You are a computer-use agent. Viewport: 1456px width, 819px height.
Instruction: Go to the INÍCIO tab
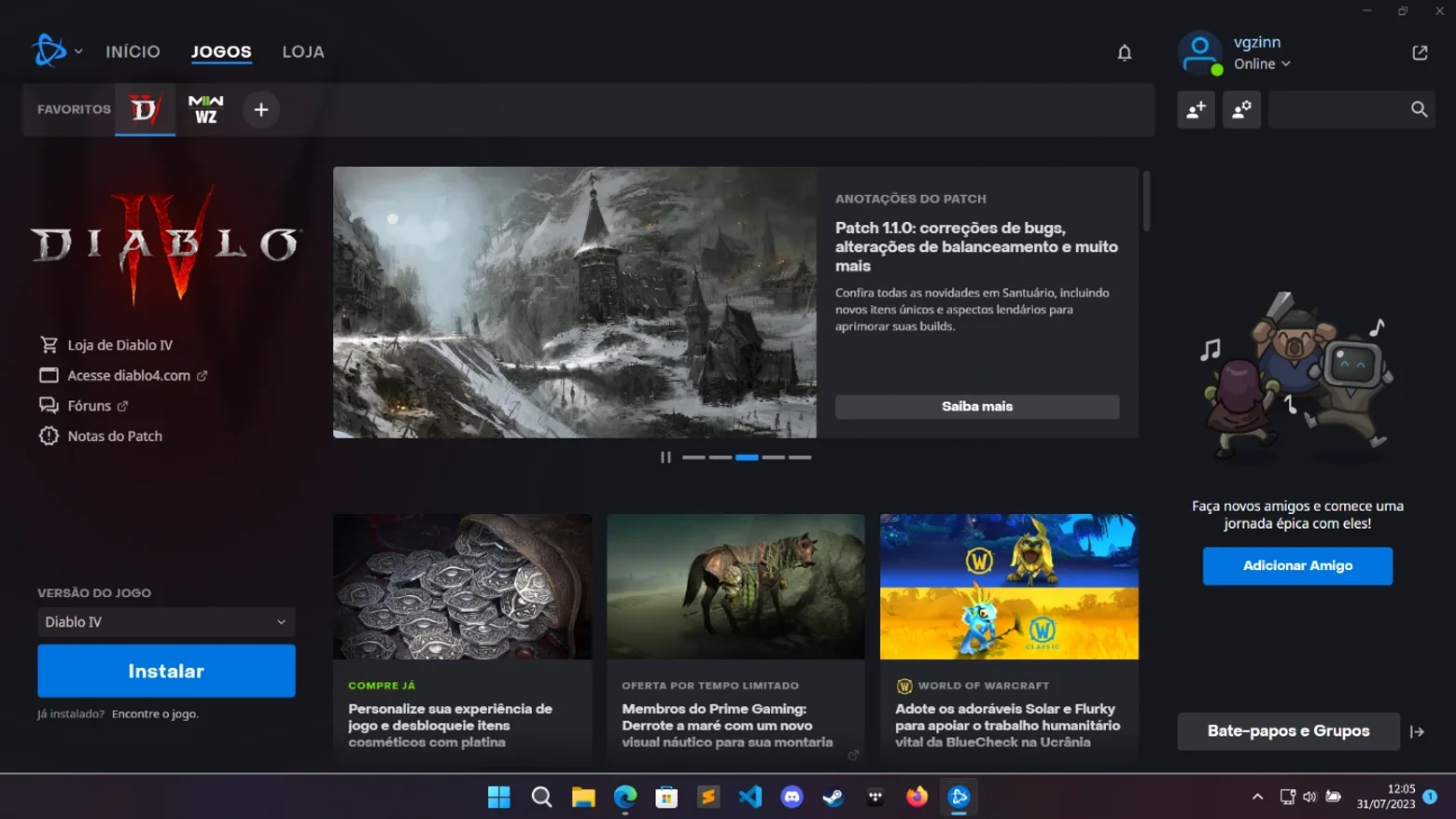point(133,51)
